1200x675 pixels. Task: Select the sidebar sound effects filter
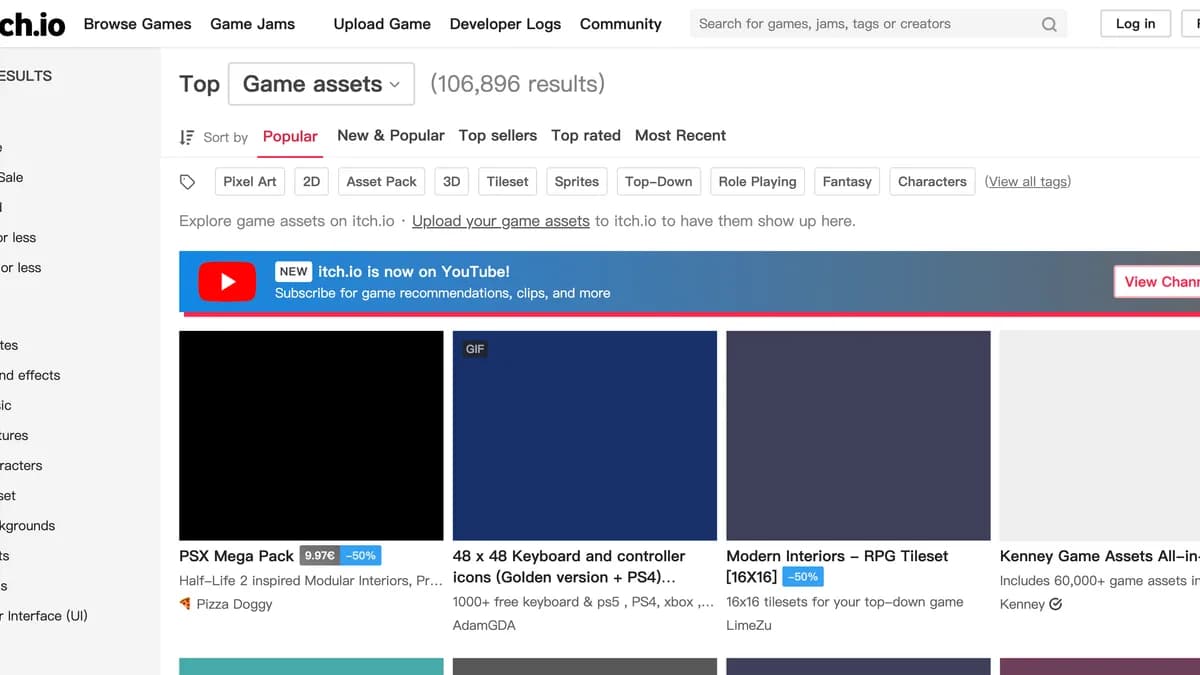coord(30,375)
